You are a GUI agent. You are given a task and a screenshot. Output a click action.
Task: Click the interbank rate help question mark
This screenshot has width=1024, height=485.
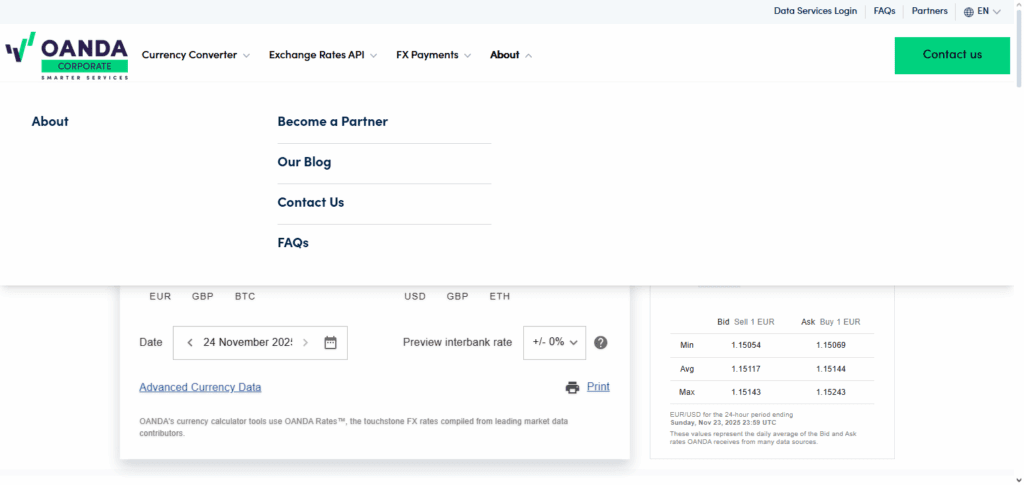click(x=600, y=342)
